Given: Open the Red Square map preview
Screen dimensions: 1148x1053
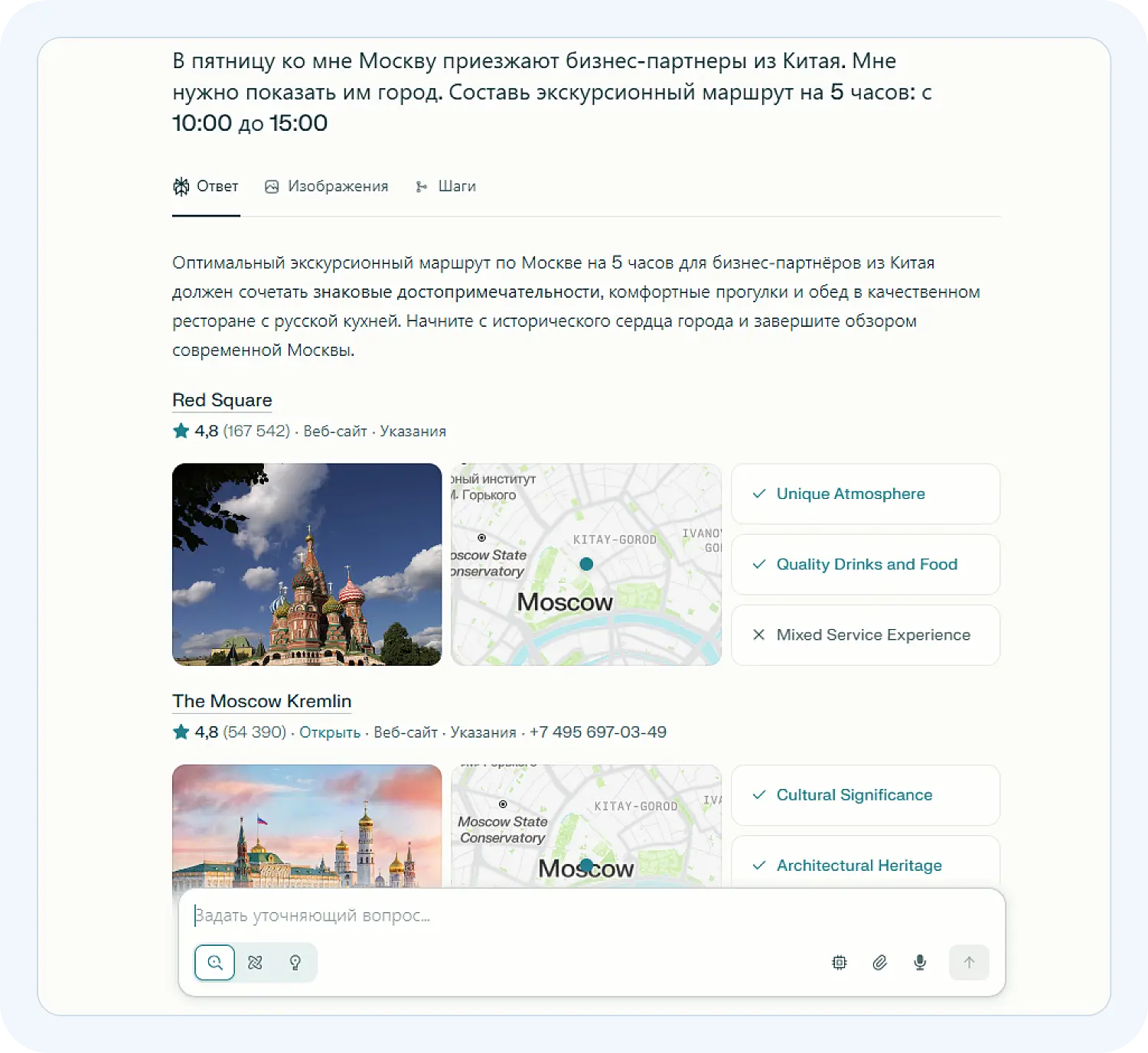Looking at the screenshot, I should point(586,564).
